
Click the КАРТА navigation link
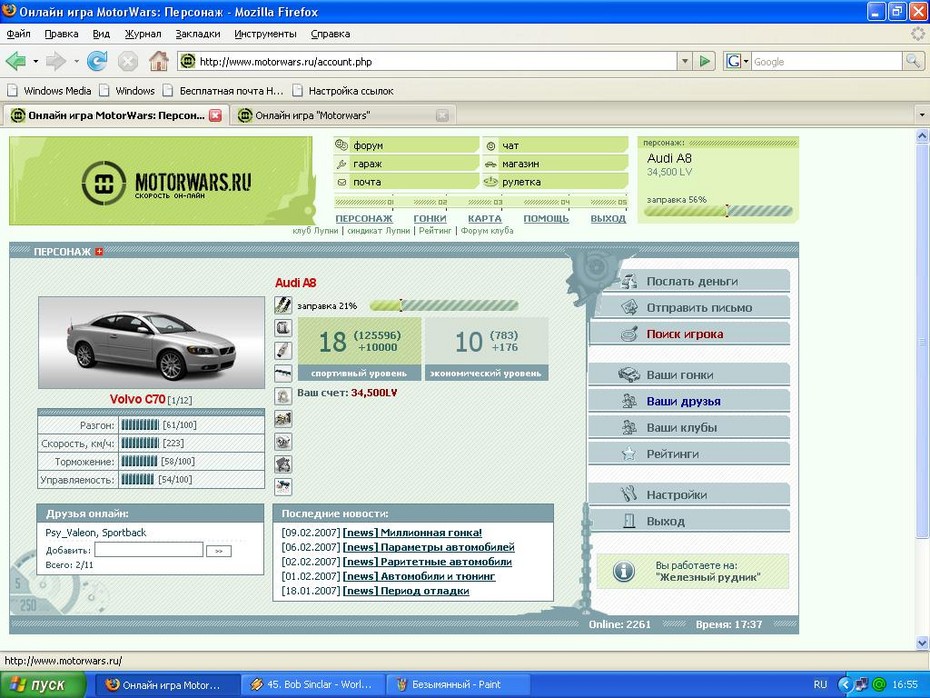pos(485,219)
